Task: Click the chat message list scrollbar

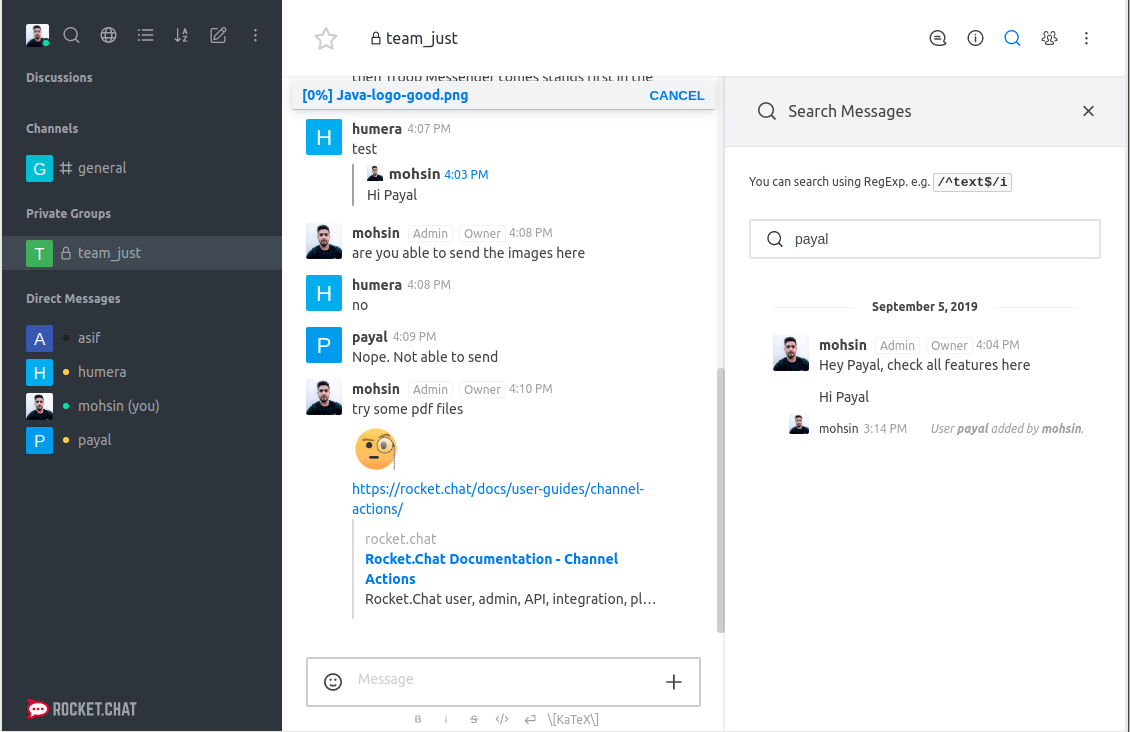Action: [x=720, y=500]
